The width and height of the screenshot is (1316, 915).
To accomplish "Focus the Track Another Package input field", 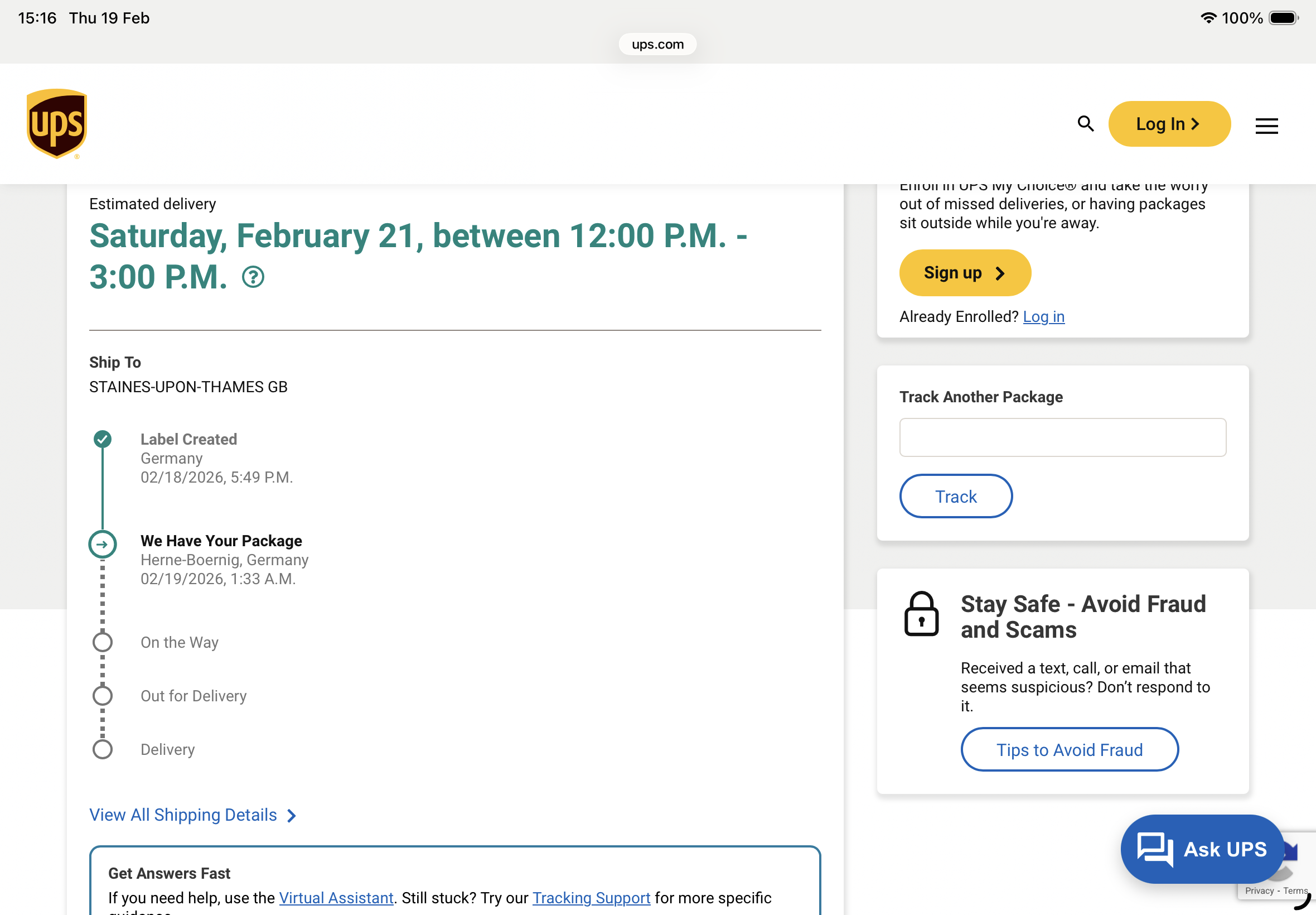I will 1062,437.
